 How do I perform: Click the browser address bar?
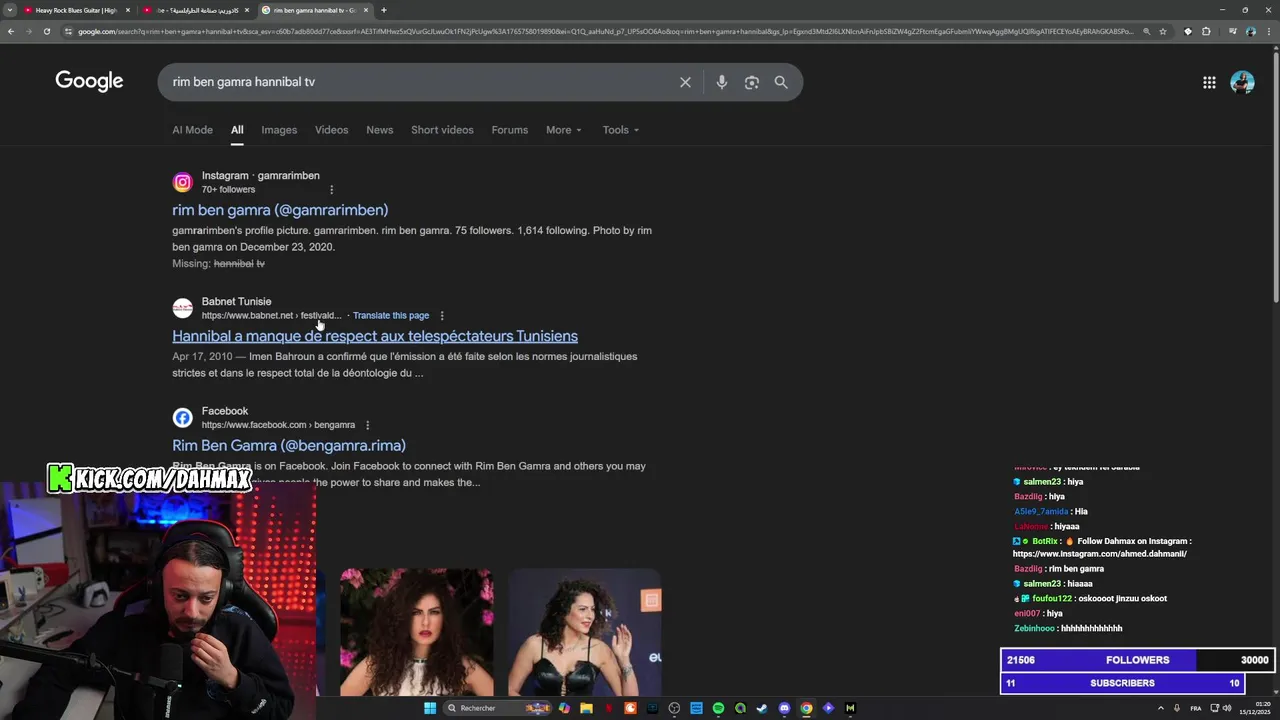click(x=605, y=31)
